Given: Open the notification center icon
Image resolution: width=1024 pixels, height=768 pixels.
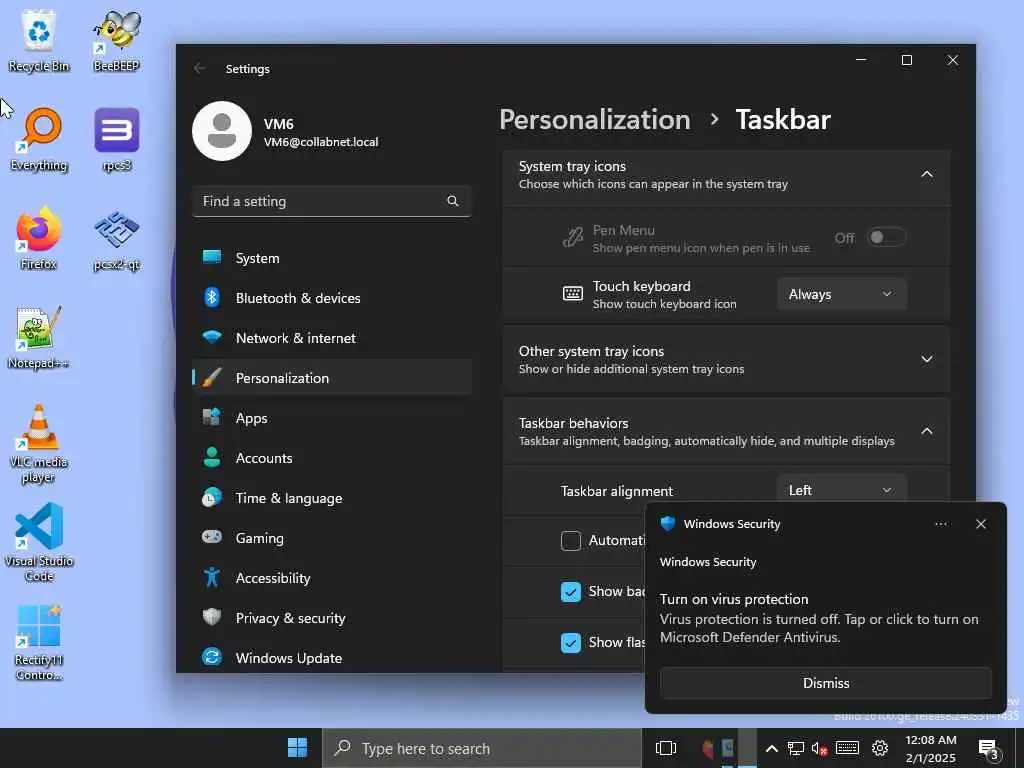Looking at the screenshot, I should coord(989,750).
